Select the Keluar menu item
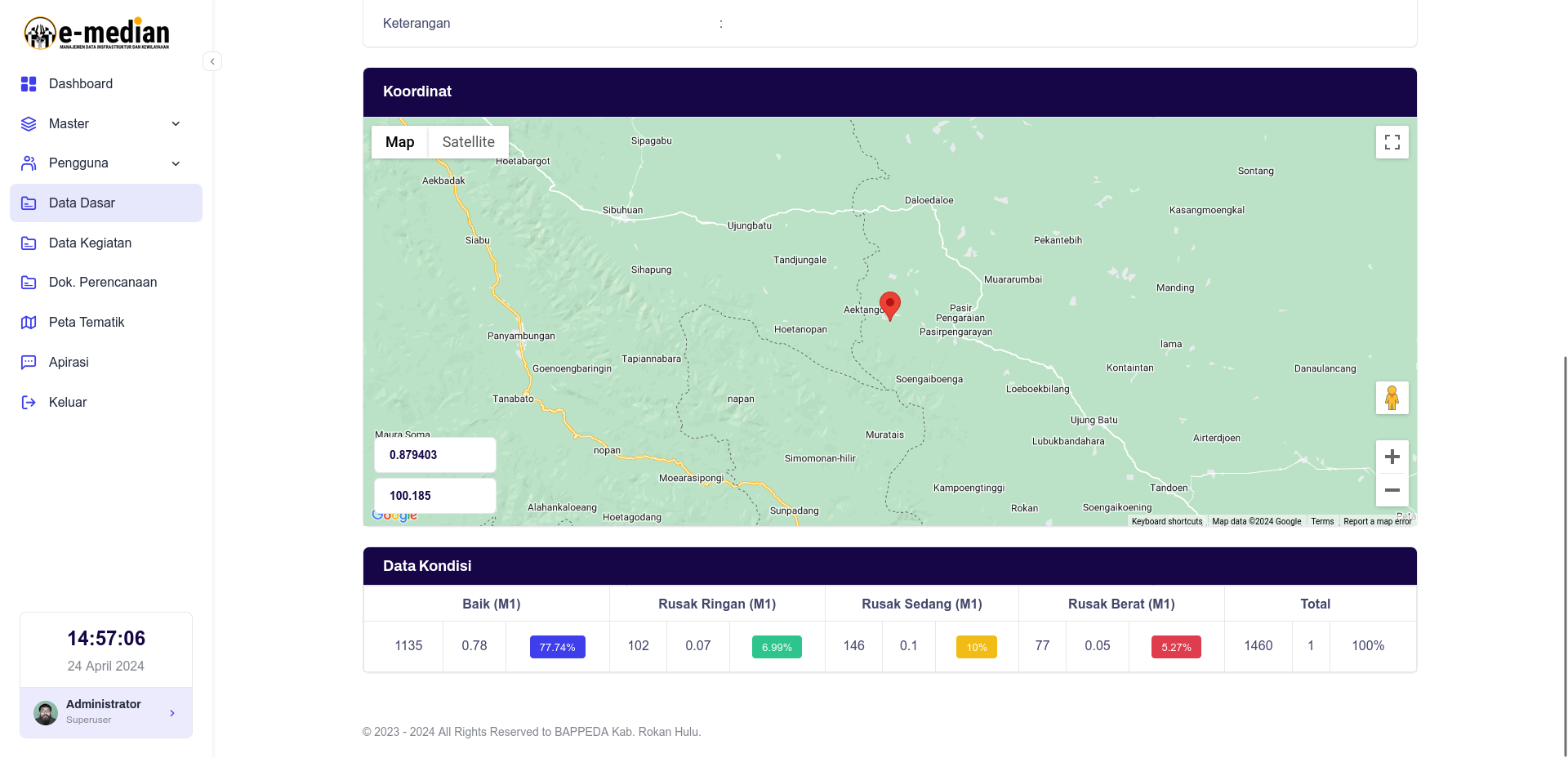This screenshot has width=1568, height=758. point(106,403)
